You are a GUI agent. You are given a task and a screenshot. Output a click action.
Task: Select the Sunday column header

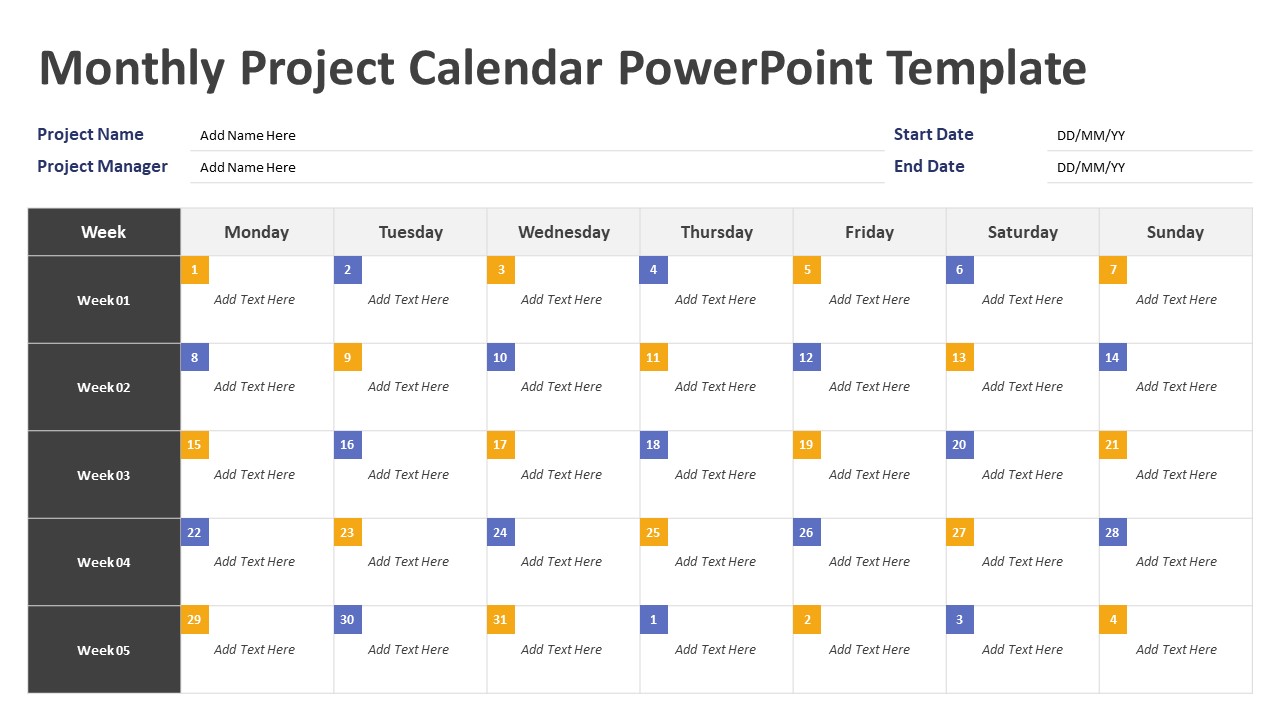[x=1175, y=232]
